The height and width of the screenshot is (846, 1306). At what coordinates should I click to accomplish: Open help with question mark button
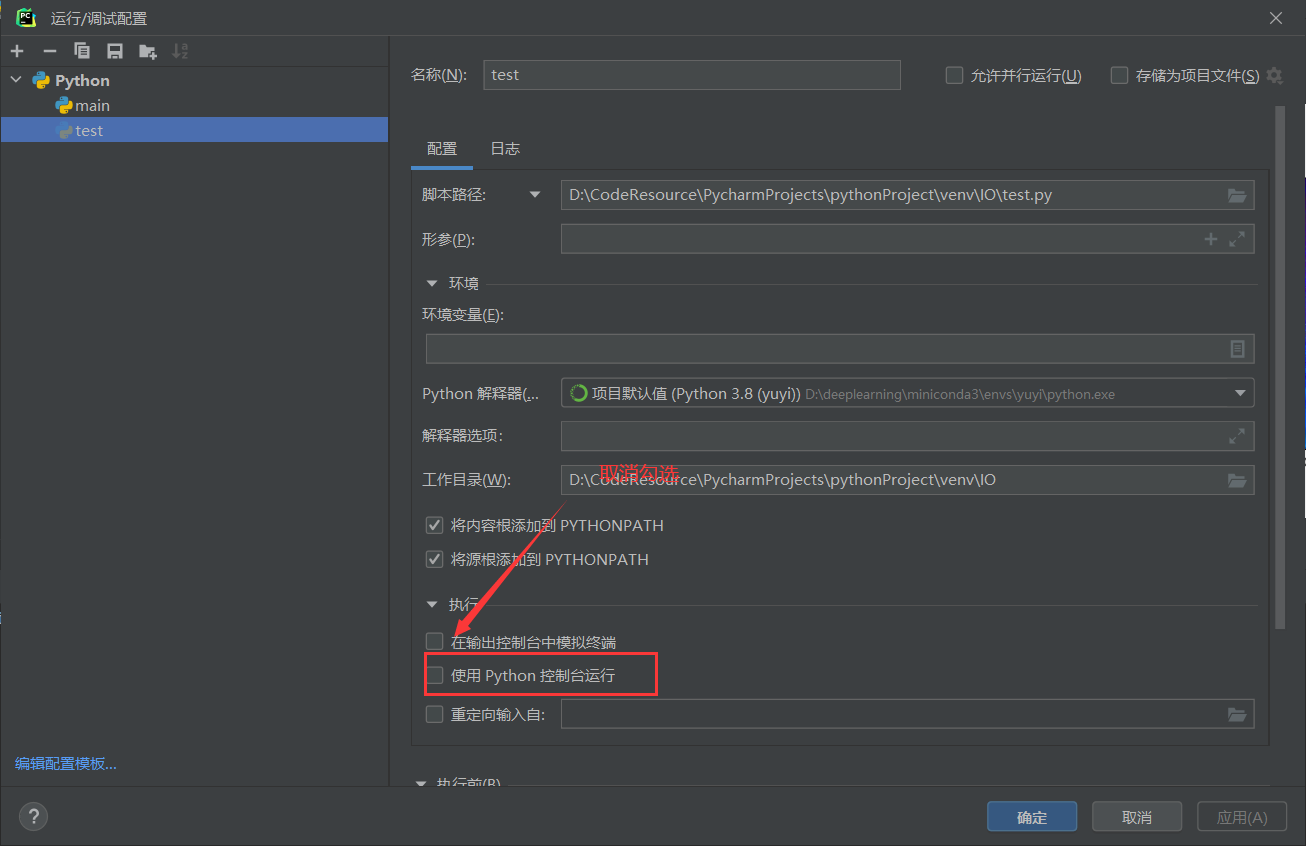coord(33,817)
